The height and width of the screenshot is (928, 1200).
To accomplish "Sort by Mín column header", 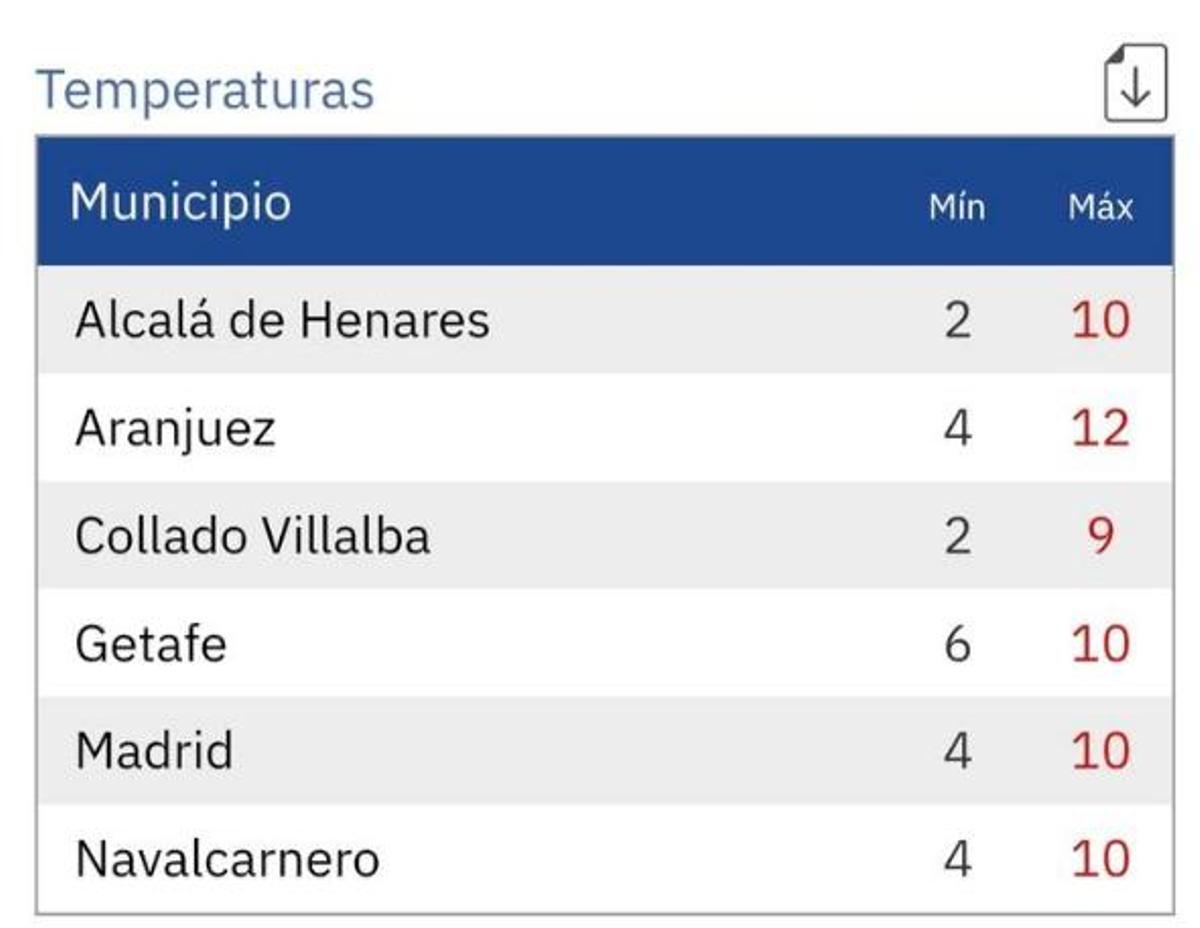I will [956, 207].
